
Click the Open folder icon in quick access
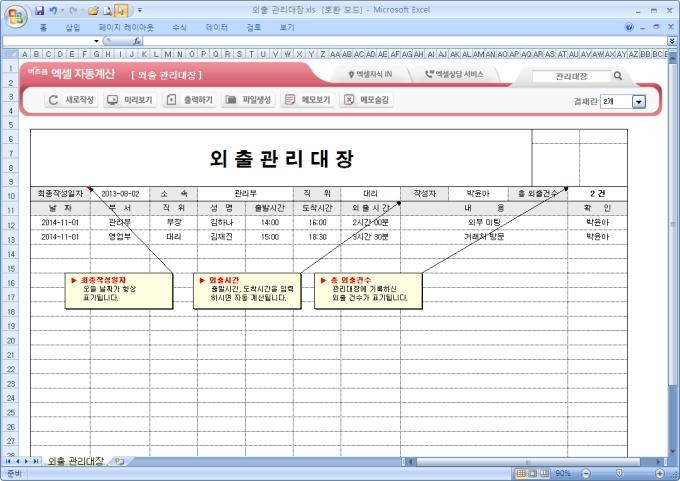[x=93, y=10]
